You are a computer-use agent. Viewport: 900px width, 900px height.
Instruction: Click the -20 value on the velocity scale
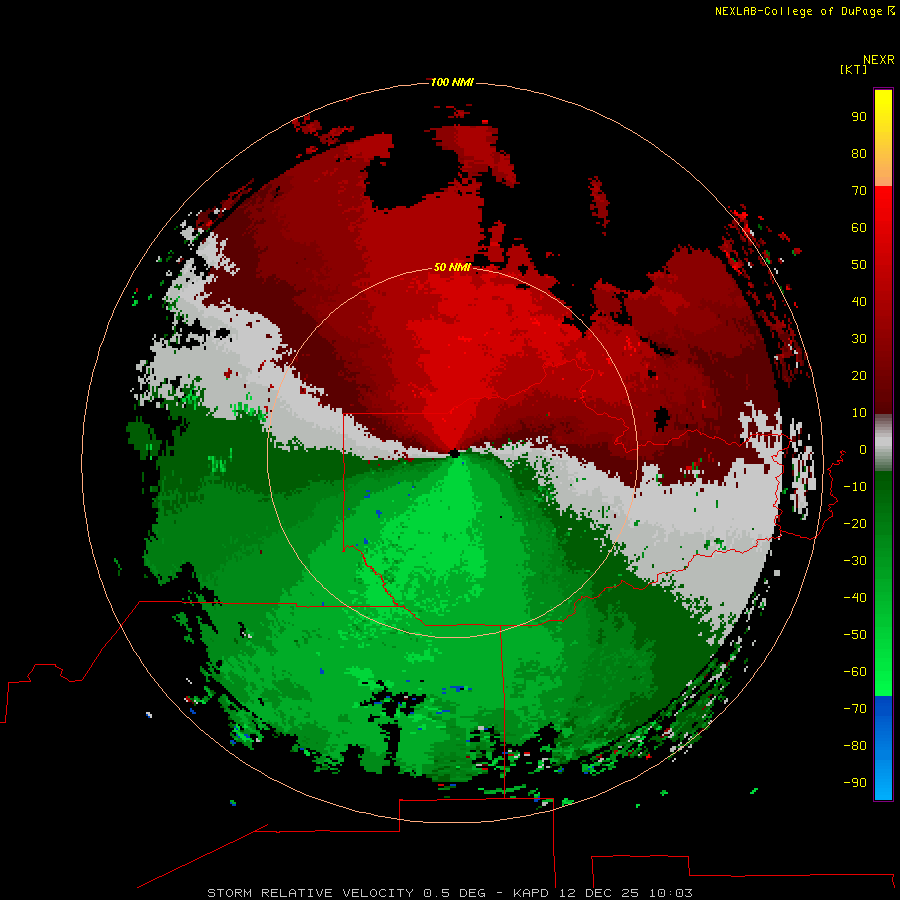tap(855, 524)
